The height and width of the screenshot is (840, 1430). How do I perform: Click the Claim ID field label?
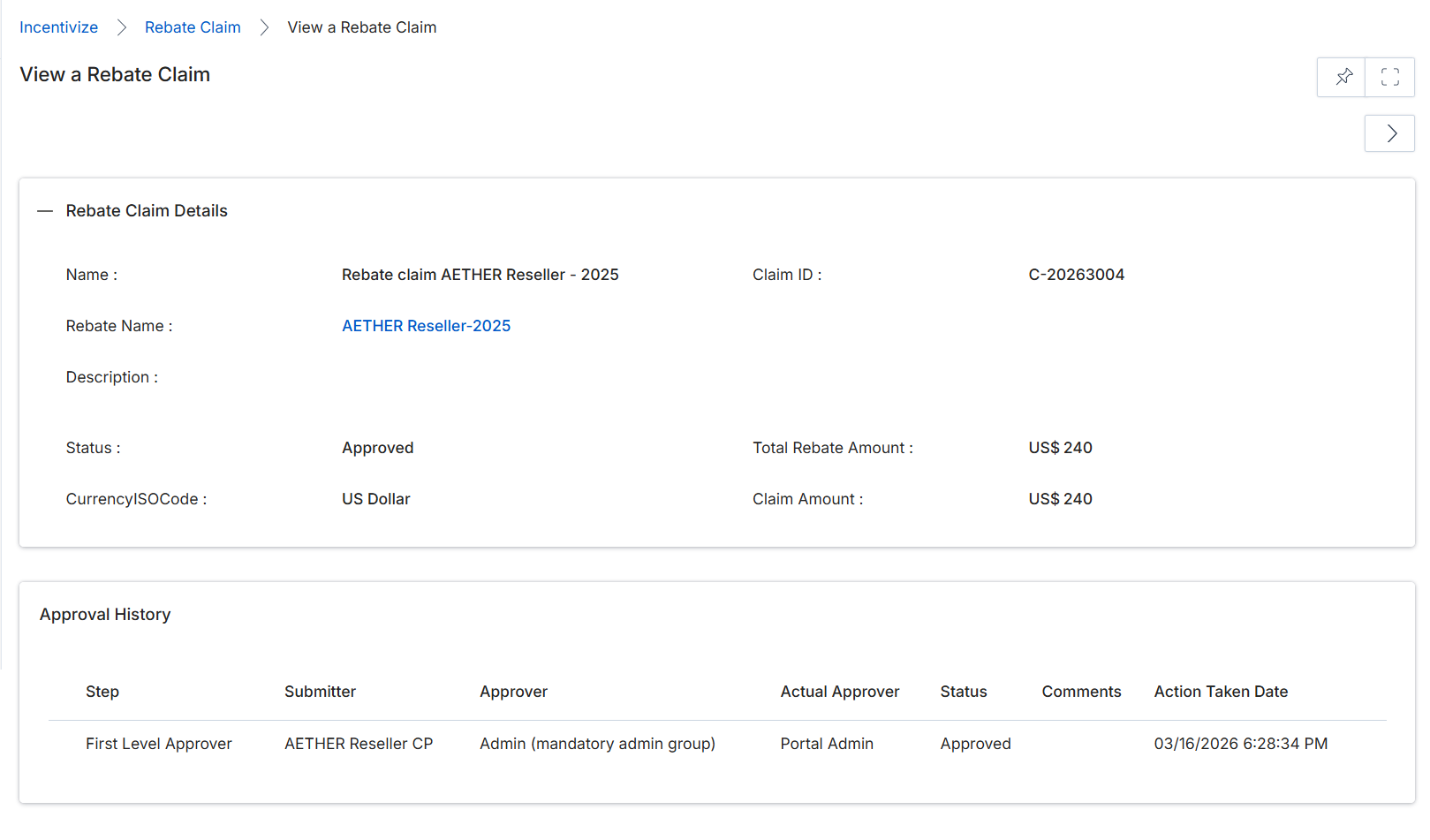pos(787,275)
